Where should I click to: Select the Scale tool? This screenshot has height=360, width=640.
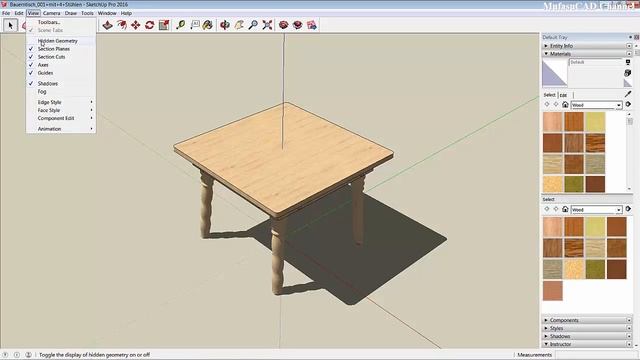point(164,25)
